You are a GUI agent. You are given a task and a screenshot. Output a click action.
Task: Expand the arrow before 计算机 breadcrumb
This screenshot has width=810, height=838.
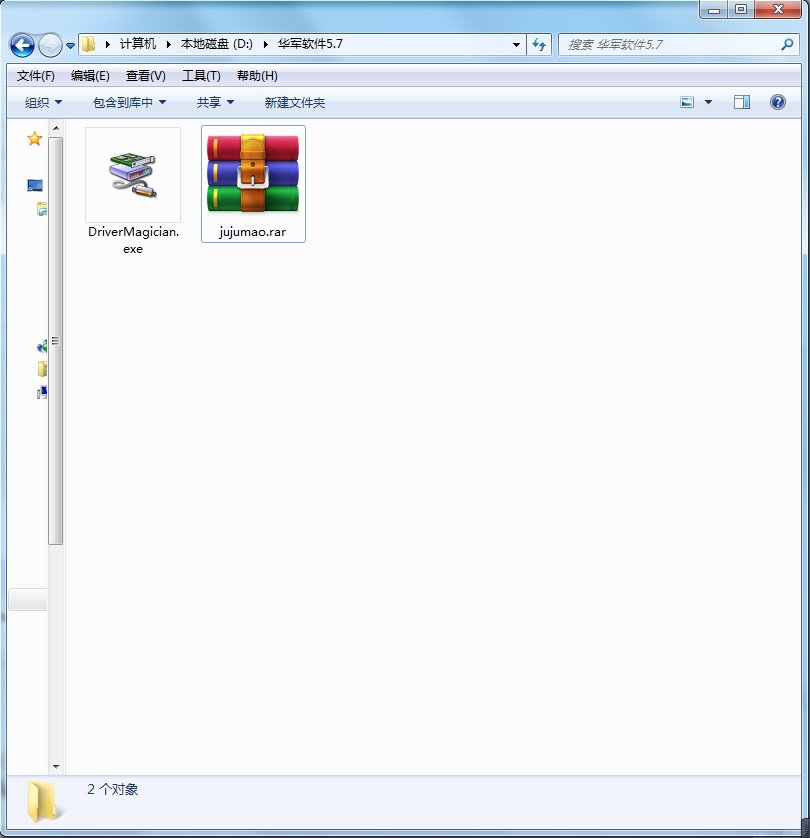point(107,44)
